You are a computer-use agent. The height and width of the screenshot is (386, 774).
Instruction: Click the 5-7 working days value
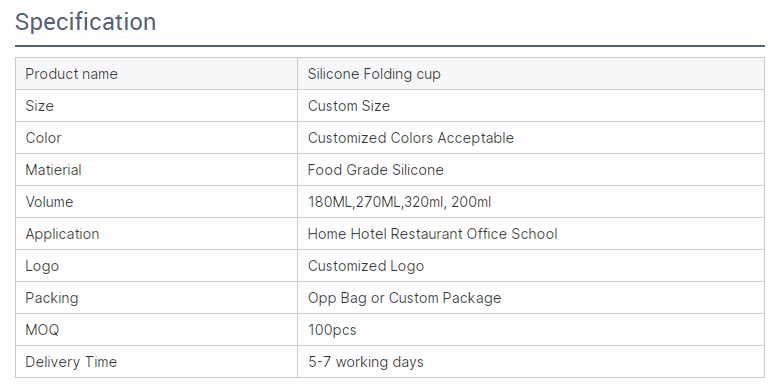[x=366, y=362]
